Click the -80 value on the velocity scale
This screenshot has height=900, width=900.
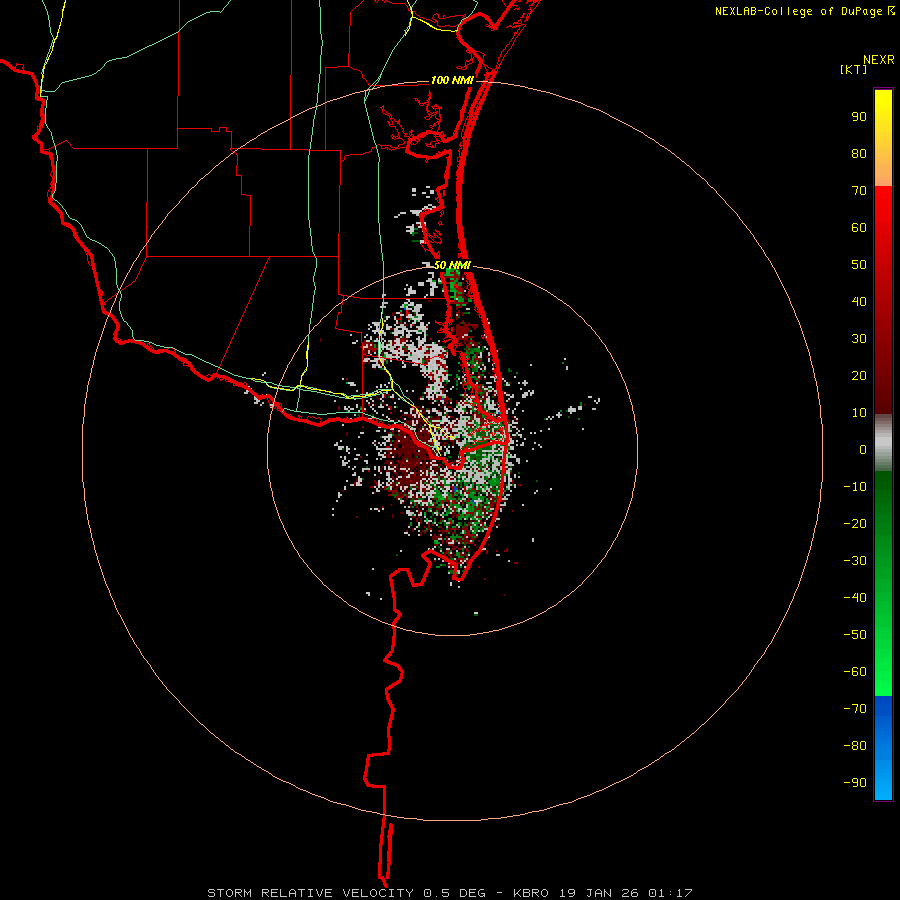[x=855, y=746]
